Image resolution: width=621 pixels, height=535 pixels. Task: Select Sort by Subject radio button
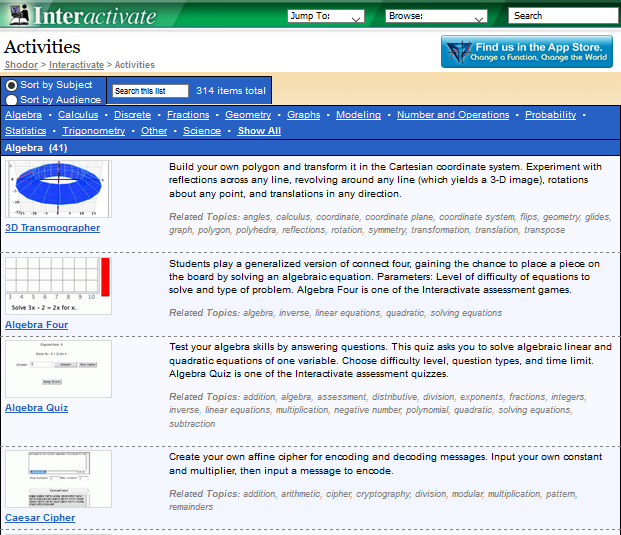coord(11,85)
